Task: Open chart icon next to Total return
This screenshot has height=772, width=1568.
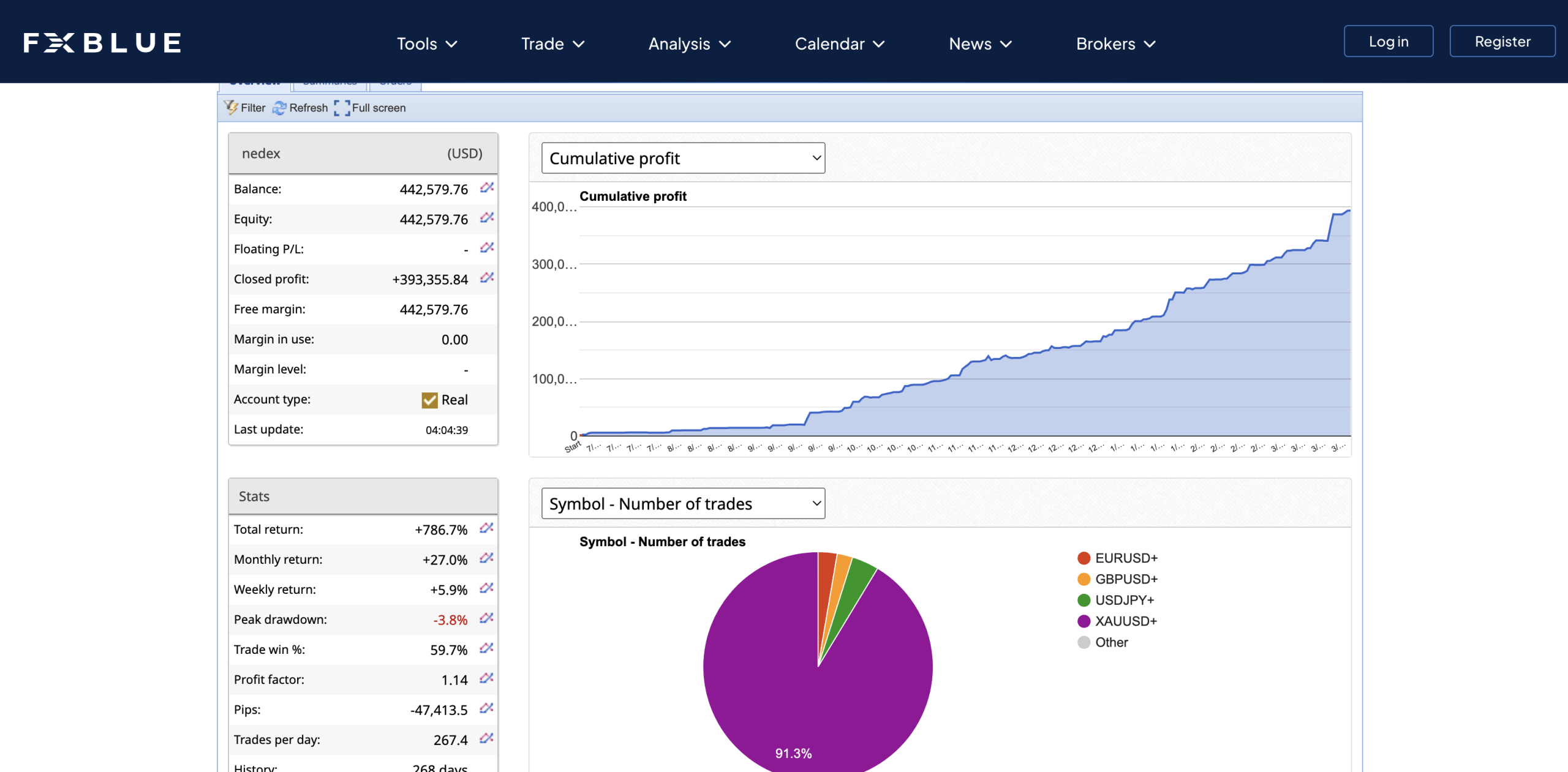Action: (x=487, y=528)
